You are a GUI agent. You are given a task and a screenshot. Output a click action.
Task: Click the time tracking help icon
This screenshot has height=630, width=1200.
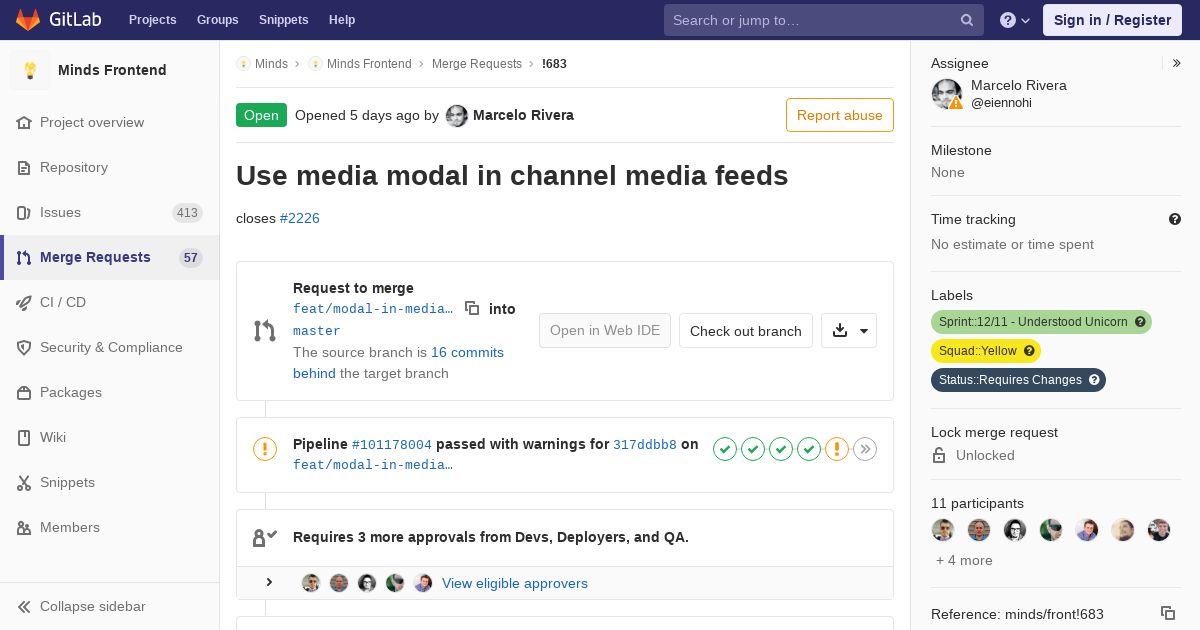1175,219
